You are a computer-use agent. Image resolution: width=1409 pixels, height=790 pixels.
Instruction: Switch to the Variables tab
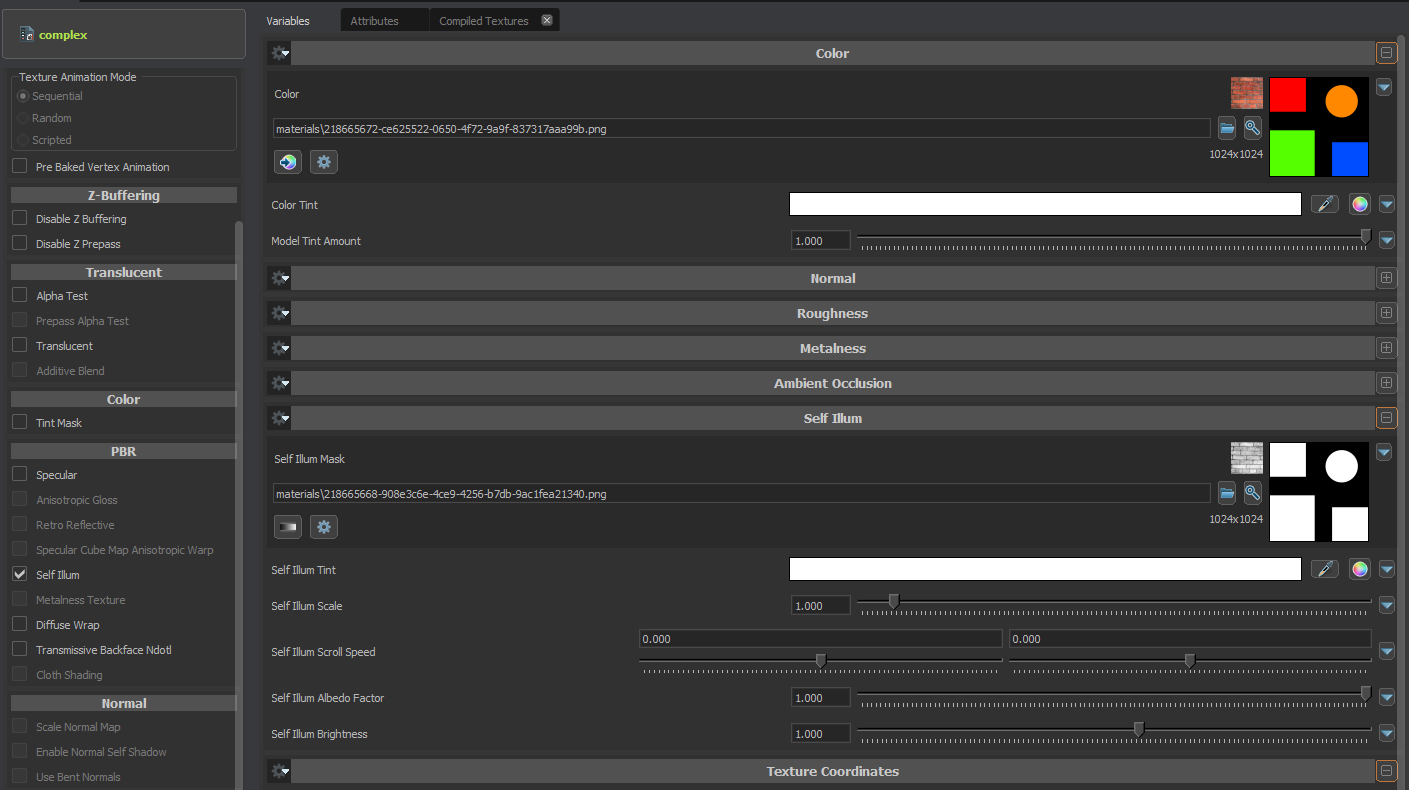coord(287,19)
